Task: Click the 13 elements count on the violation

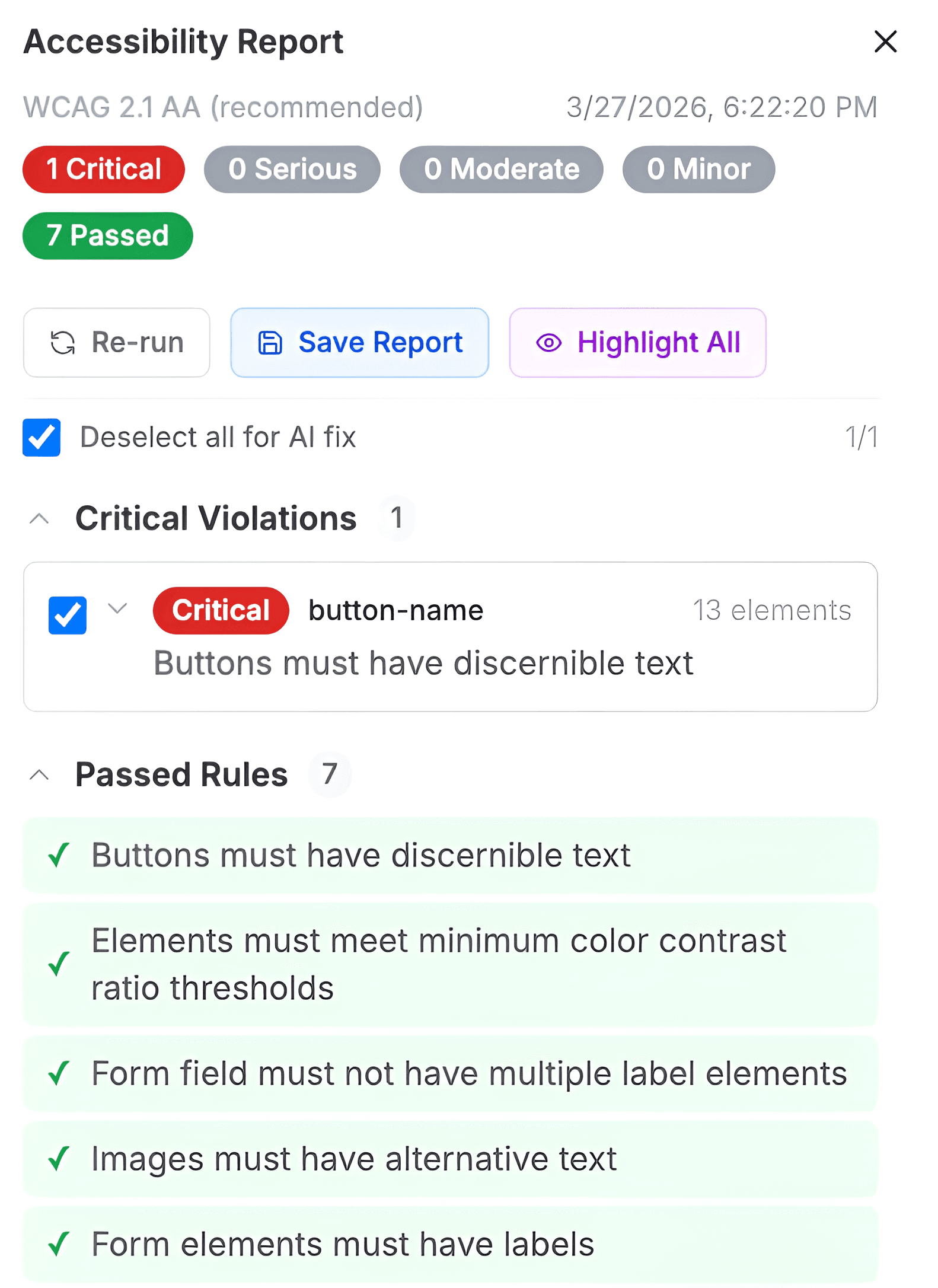Action: 773,610
